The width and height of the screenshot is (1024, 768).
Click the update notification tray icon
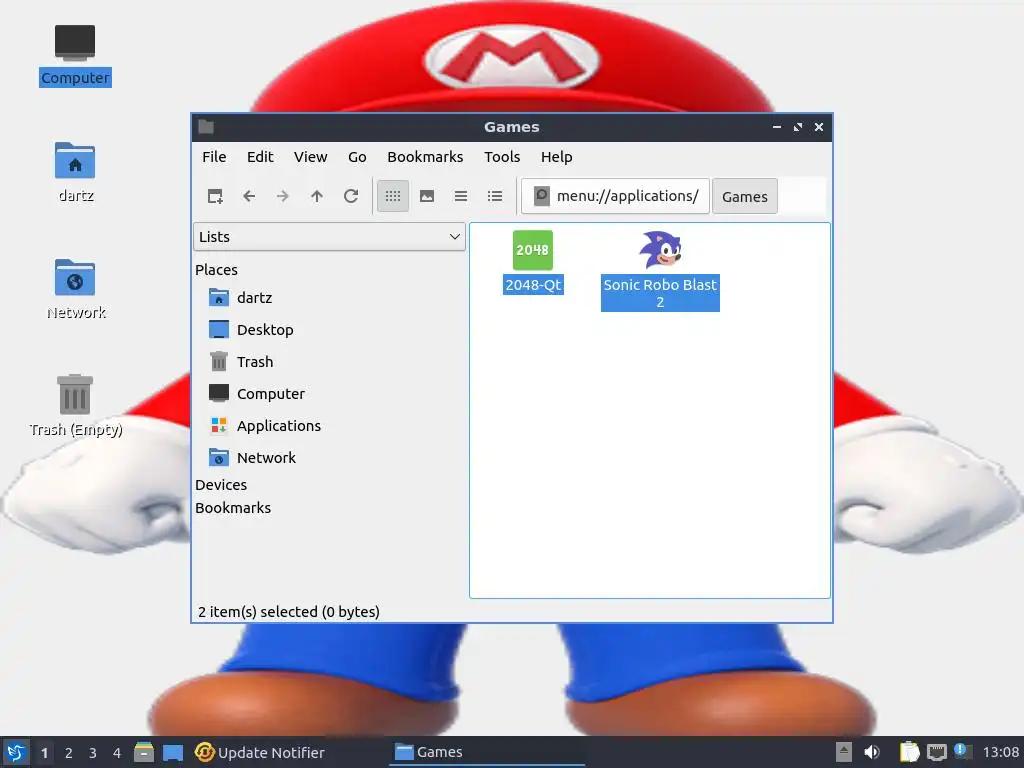[x=962, y=751]
